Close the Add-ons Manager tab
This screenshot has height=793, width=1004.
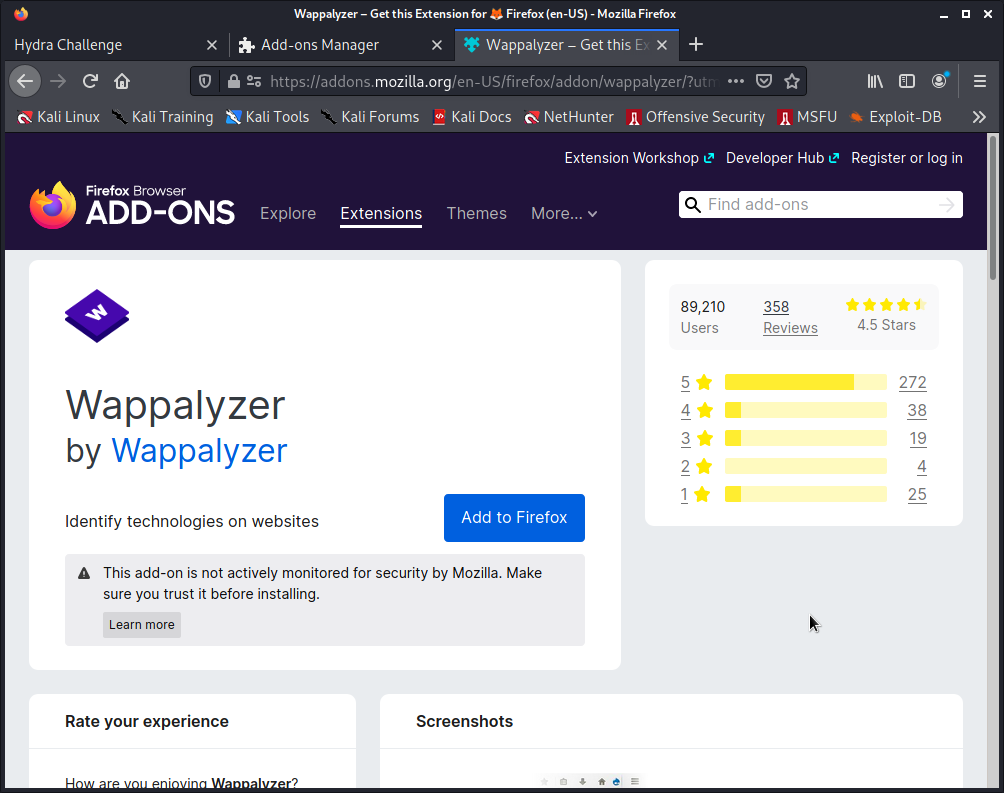(437, 45)
